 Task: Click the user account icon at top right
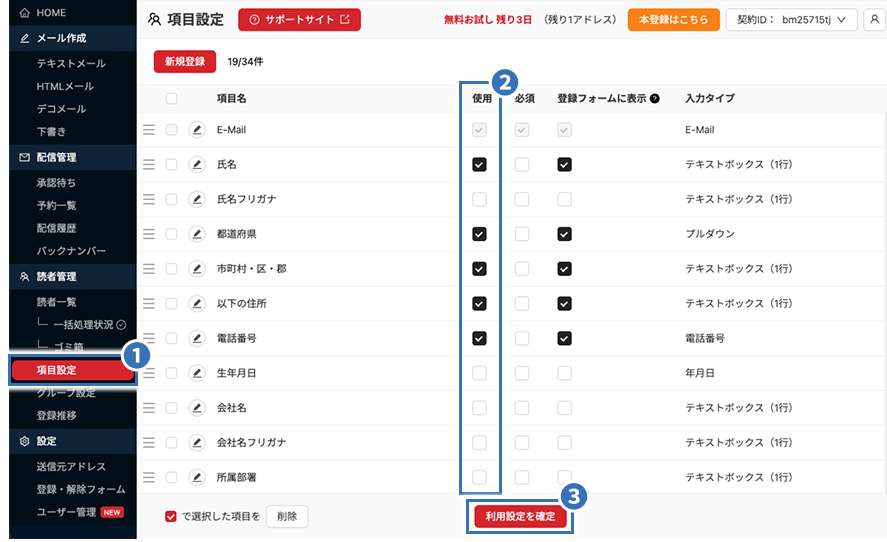[x=874, y=19]
